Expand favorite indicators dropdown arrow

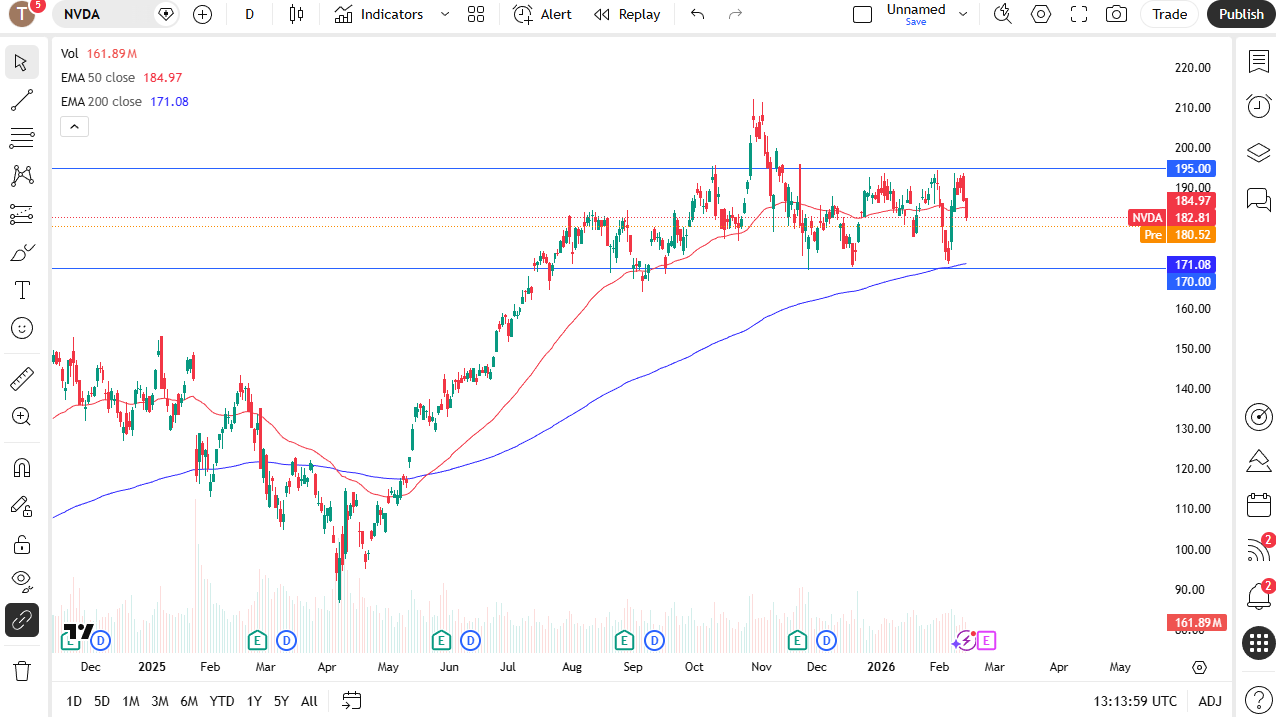445,14
